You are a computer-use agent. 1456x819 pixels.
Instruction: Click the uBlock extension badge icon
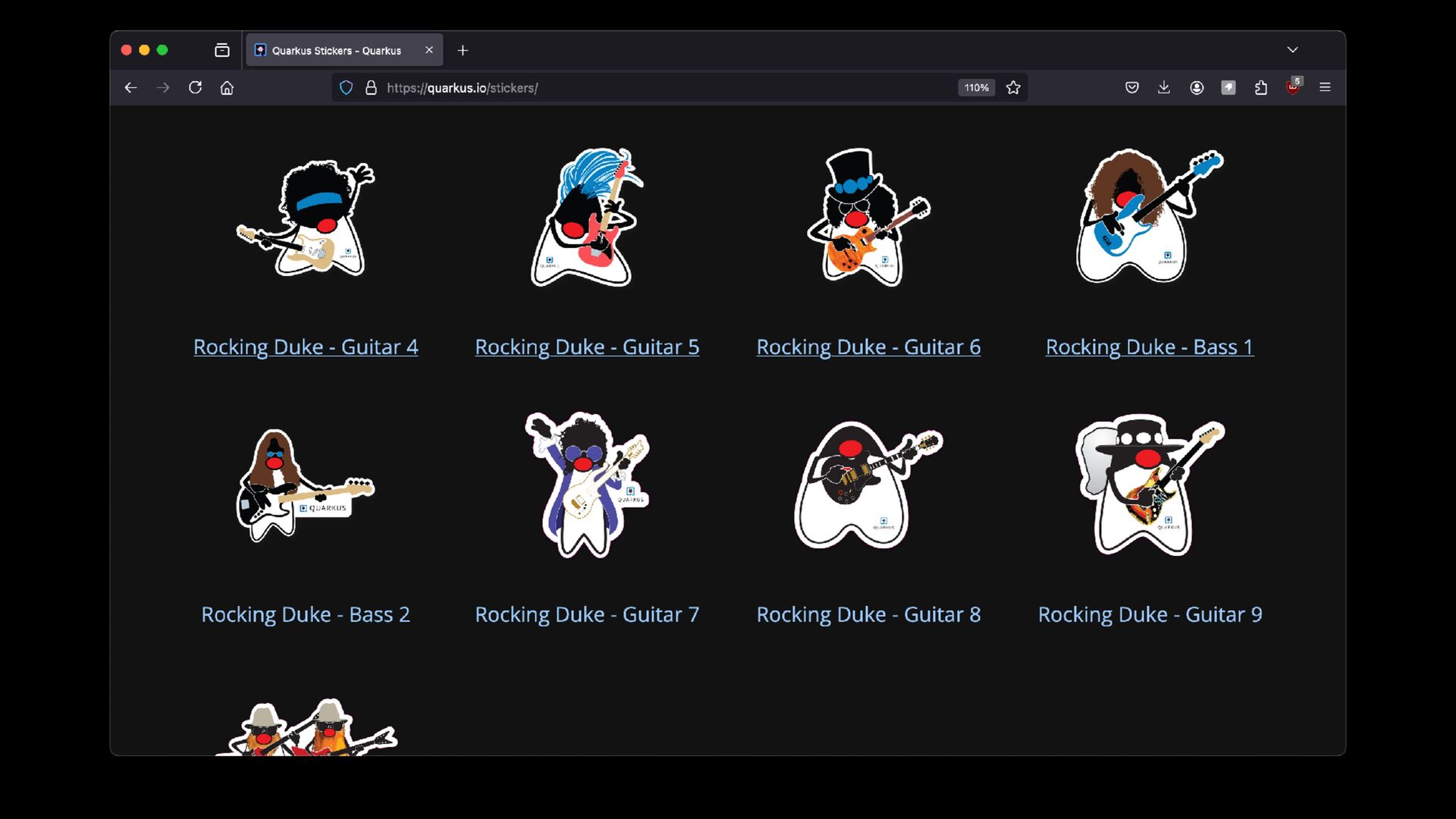[x=1293, y=88]
